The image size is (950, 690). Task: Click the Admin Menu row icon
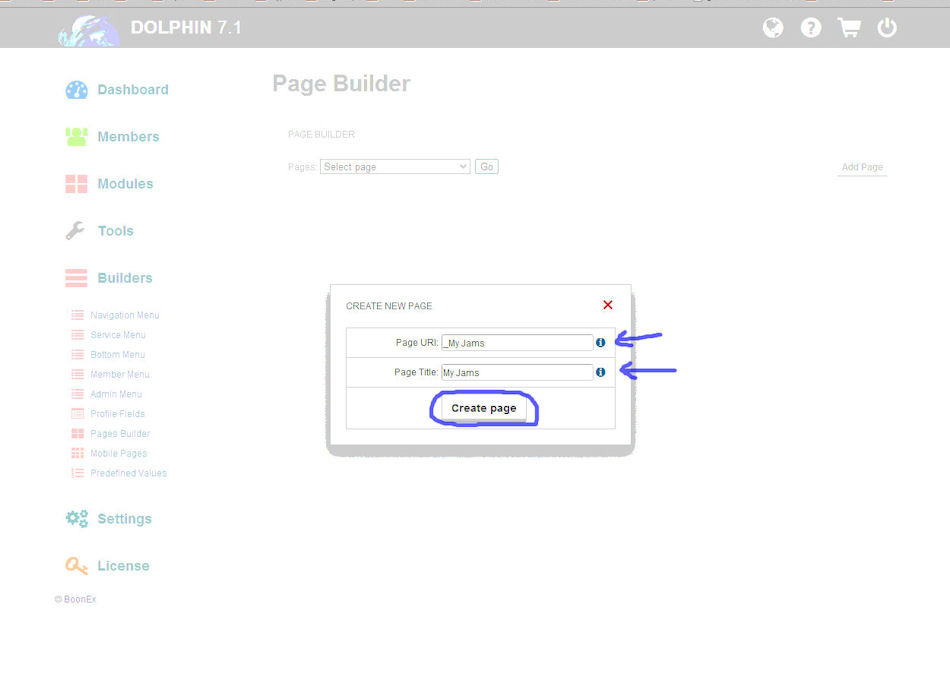(x=78, y=394)
